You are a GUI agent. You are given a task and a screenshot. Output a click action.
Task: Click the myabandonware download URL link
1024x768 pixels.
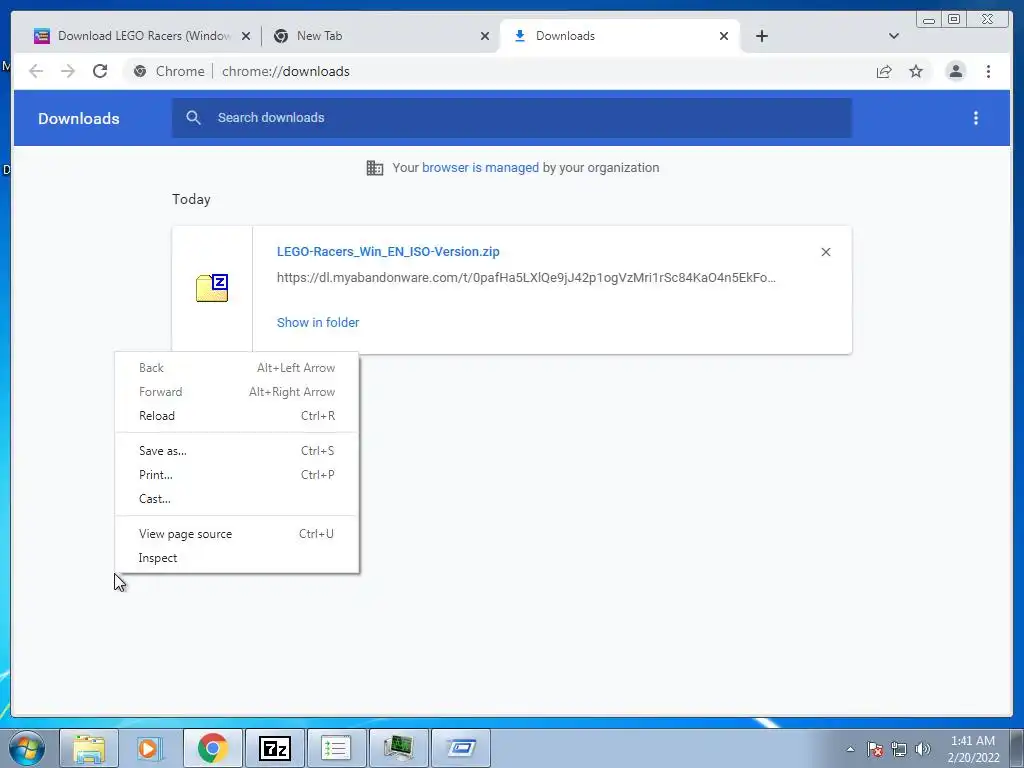(526, 278)
